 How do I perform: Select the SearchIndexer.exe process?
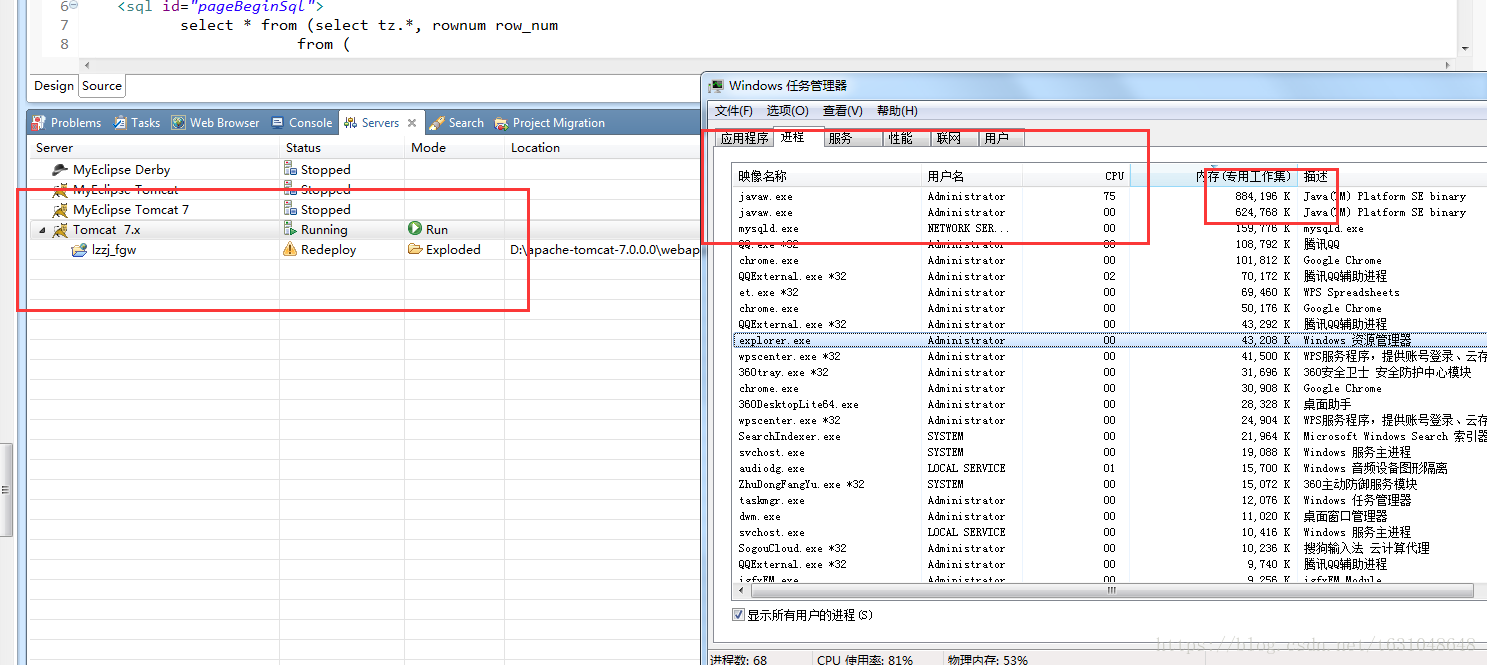(1110, 436)
